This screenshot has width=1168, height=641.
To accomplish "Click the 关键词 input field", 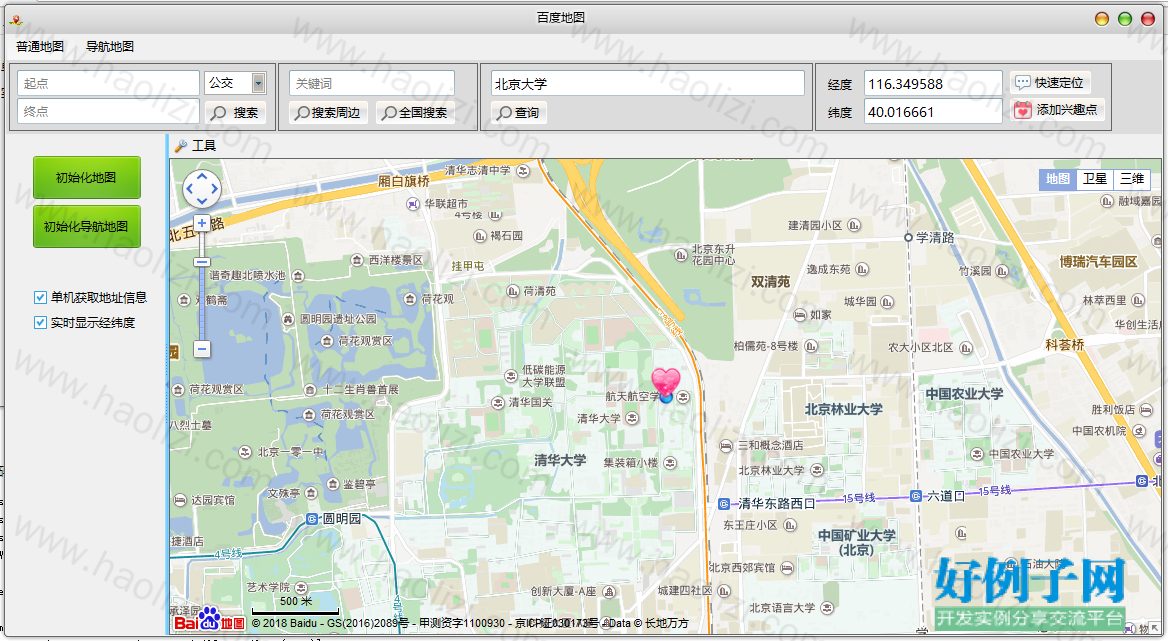I will [x=372, y=83].
